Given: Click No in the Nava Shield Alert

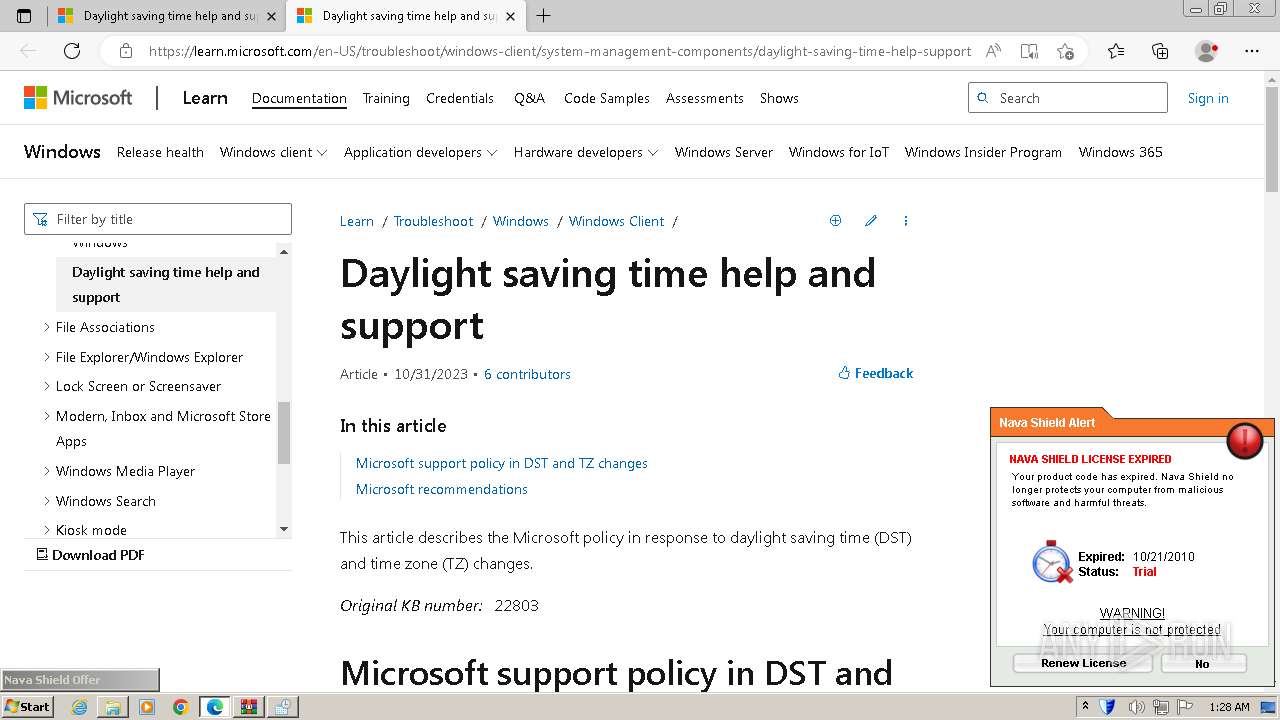Looking at the screenshot, I should pos(1203,663).
